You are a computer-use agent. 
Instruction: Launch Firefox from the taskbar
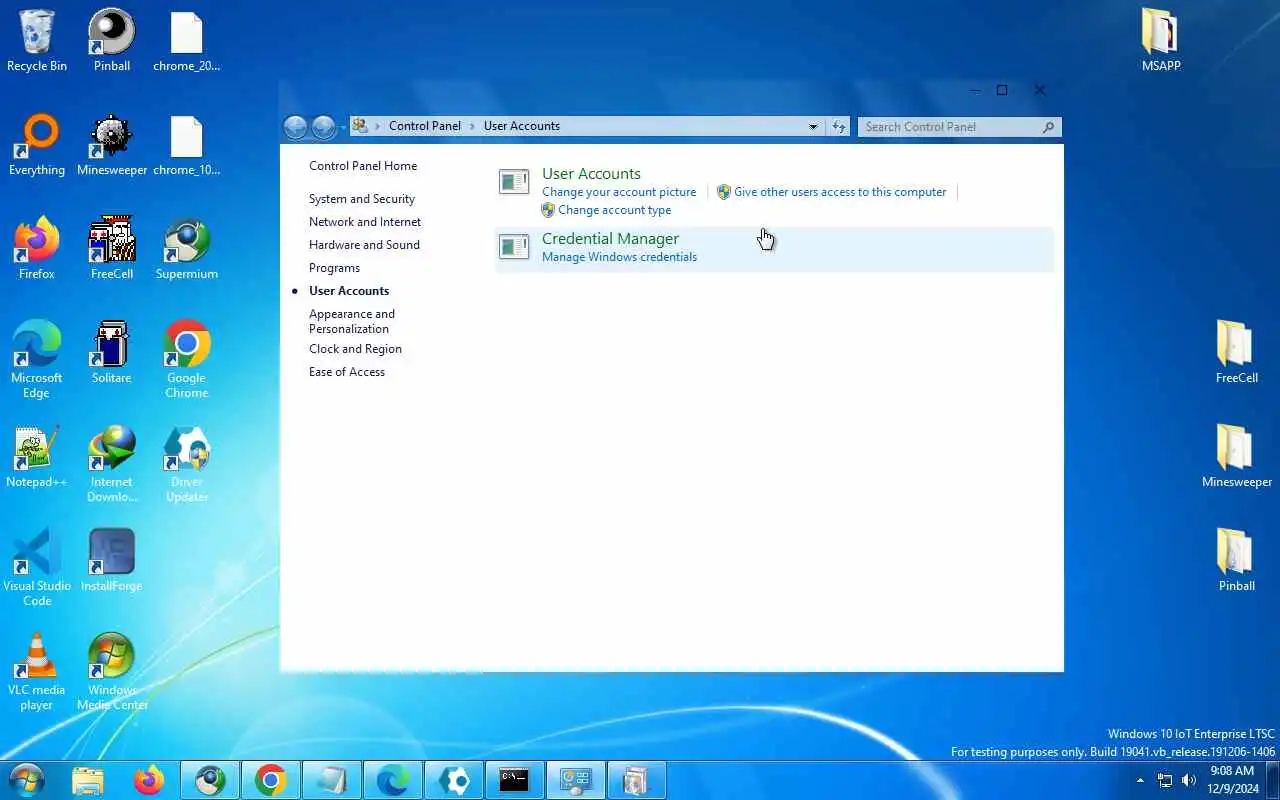tap(149, 780)
